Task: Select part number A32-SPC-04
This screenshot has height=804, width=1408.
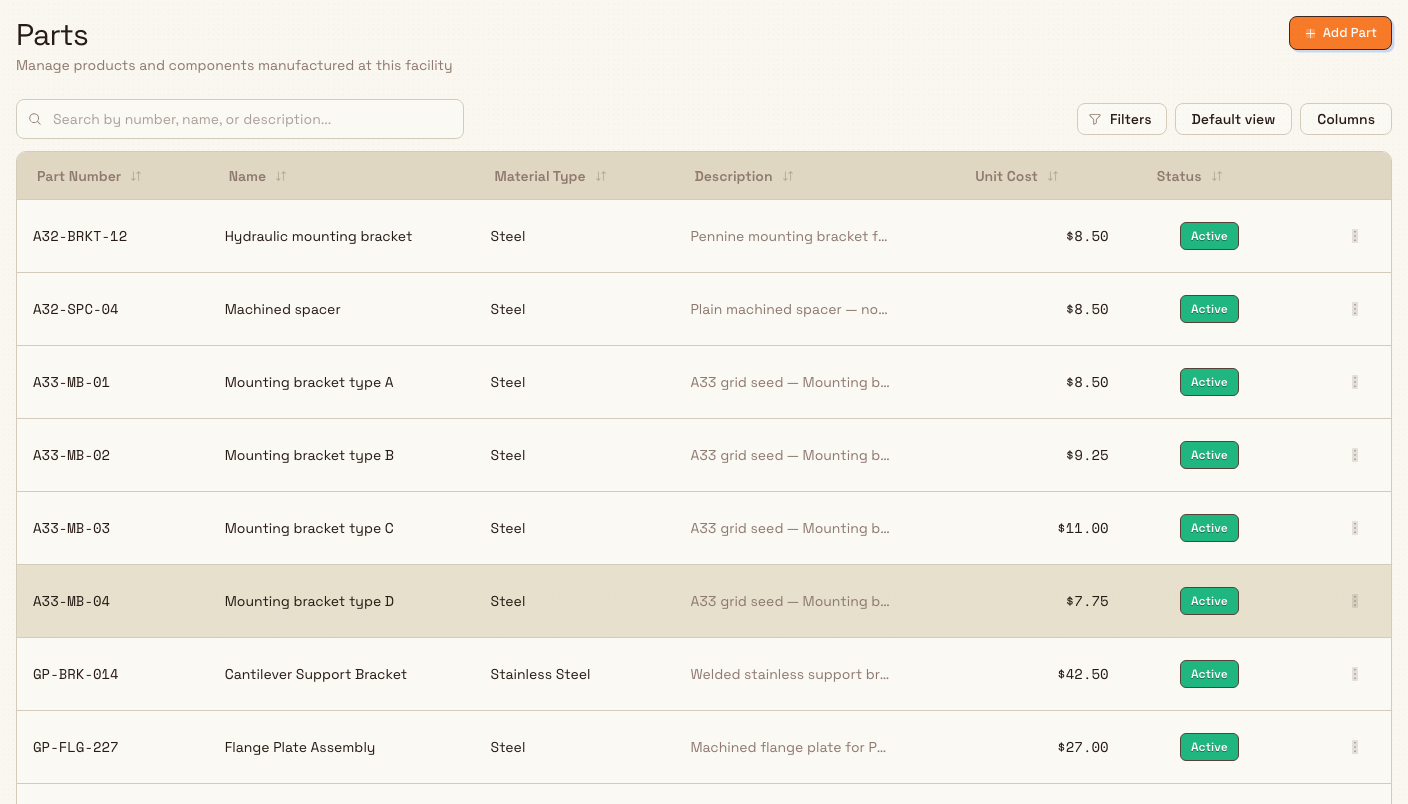Action: pyautogui.click(x=76, y=309)
